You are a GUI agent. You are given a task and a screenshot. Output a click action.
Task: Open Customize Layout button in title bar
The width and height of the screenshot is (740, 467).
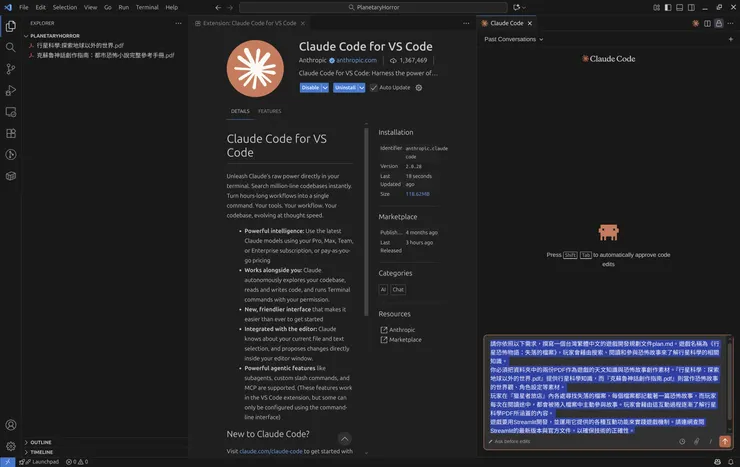(x=656, y=7)
